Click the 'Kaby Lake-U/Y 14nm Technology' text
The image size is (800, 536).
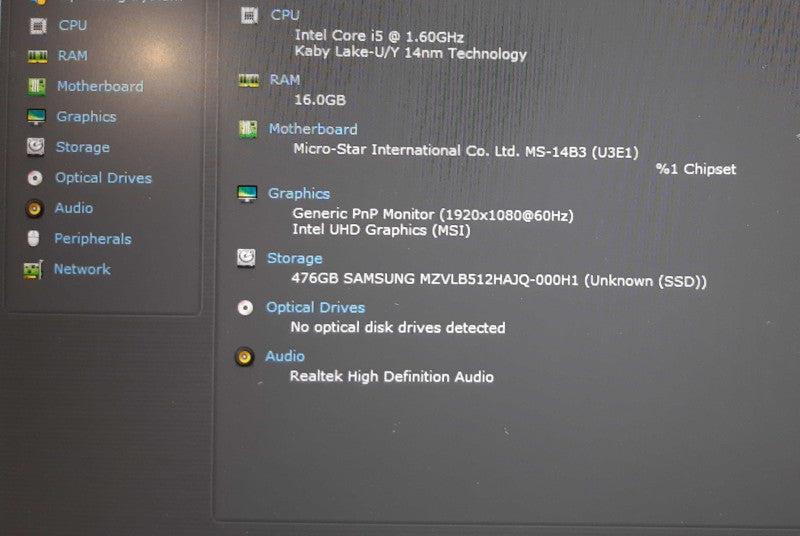tap(411, 53)
